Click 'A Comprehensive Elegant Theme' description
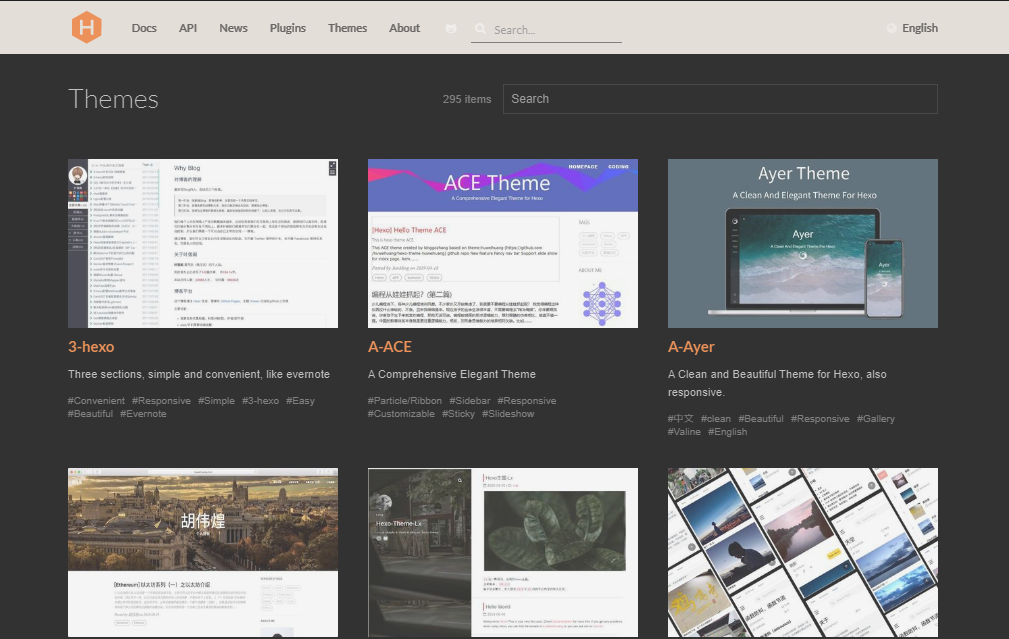Screen dimensions: 1009x639 click(452, 374)
